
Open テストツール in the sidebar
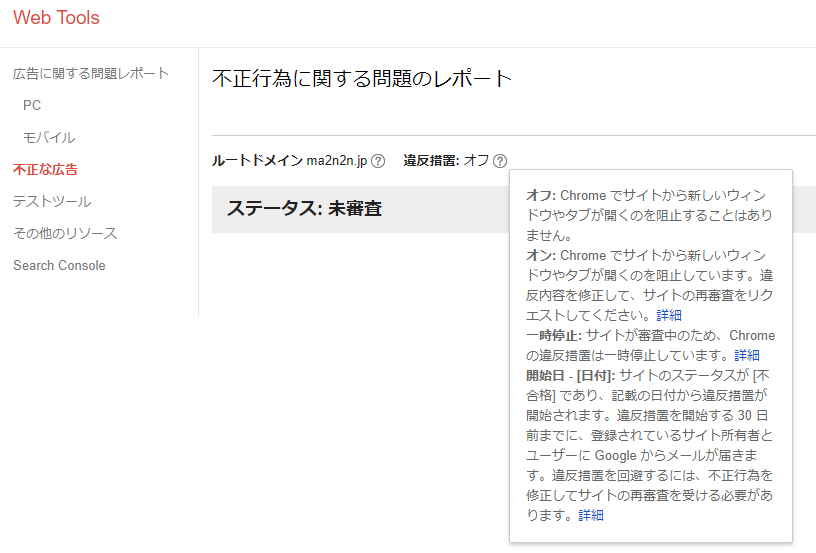coord(52,201)
